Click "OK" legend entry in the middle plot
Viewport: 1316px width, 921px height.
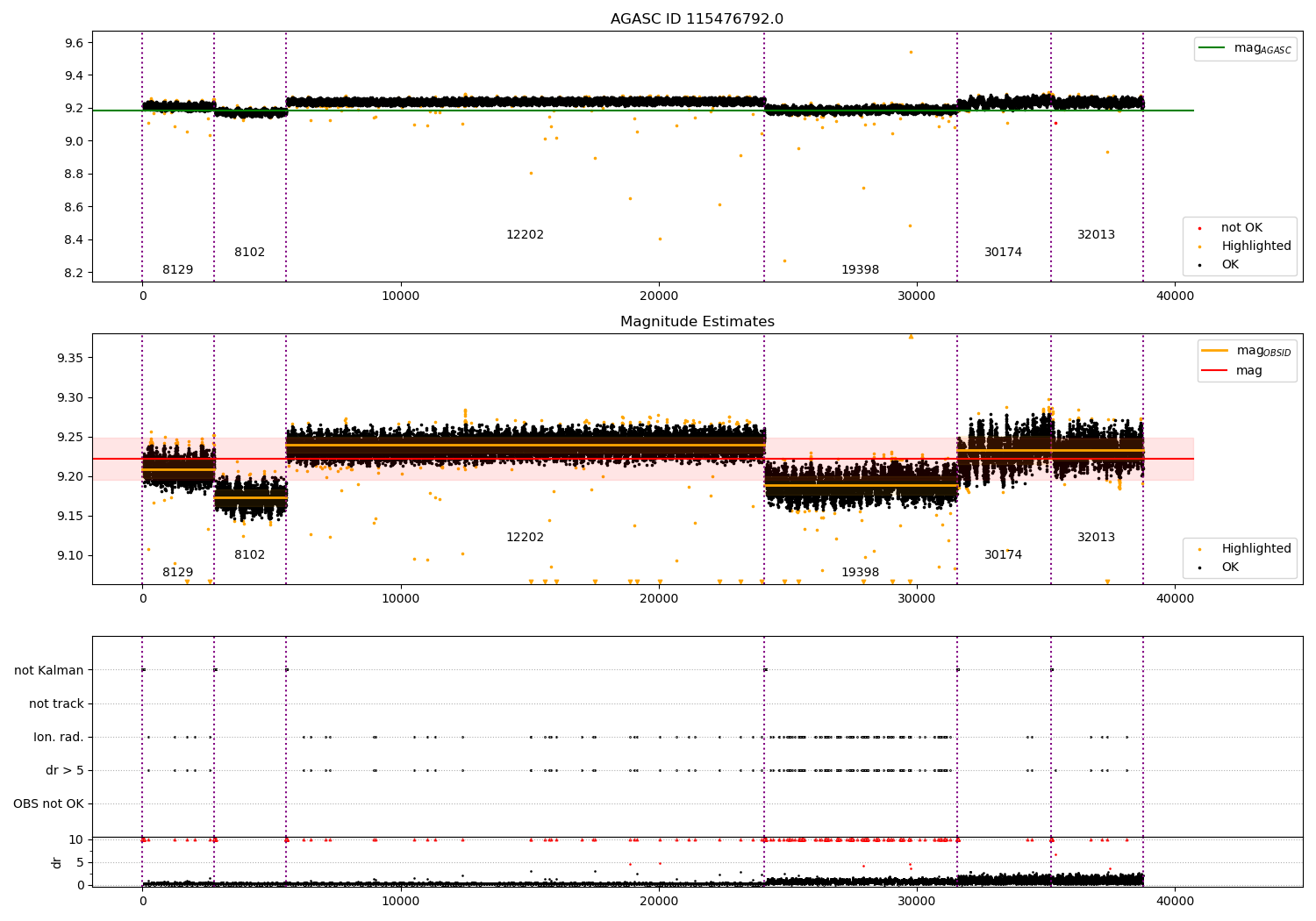(x=1228, y=568)
